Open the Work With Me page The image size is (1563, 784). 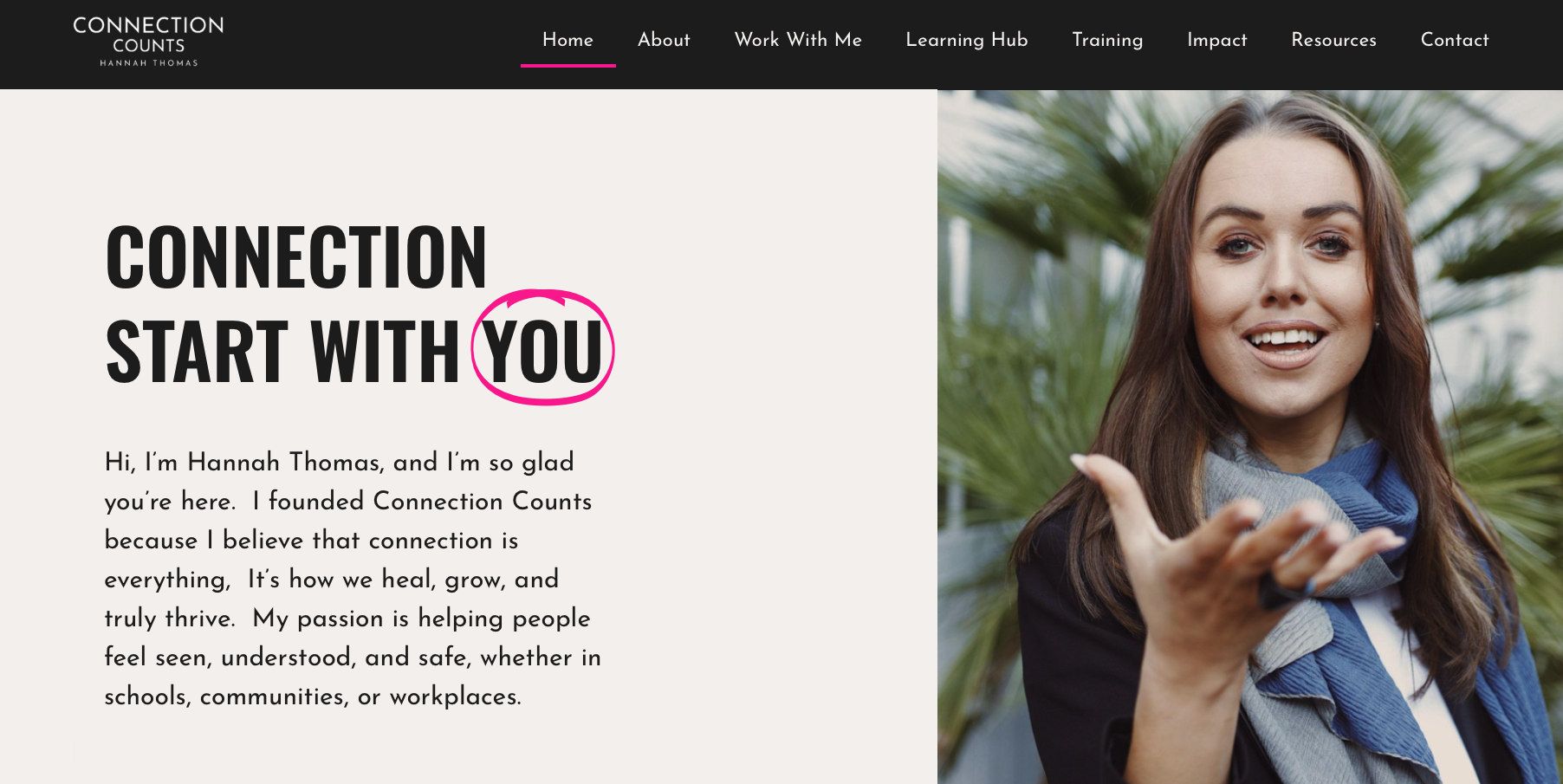[x=798, y=40]
